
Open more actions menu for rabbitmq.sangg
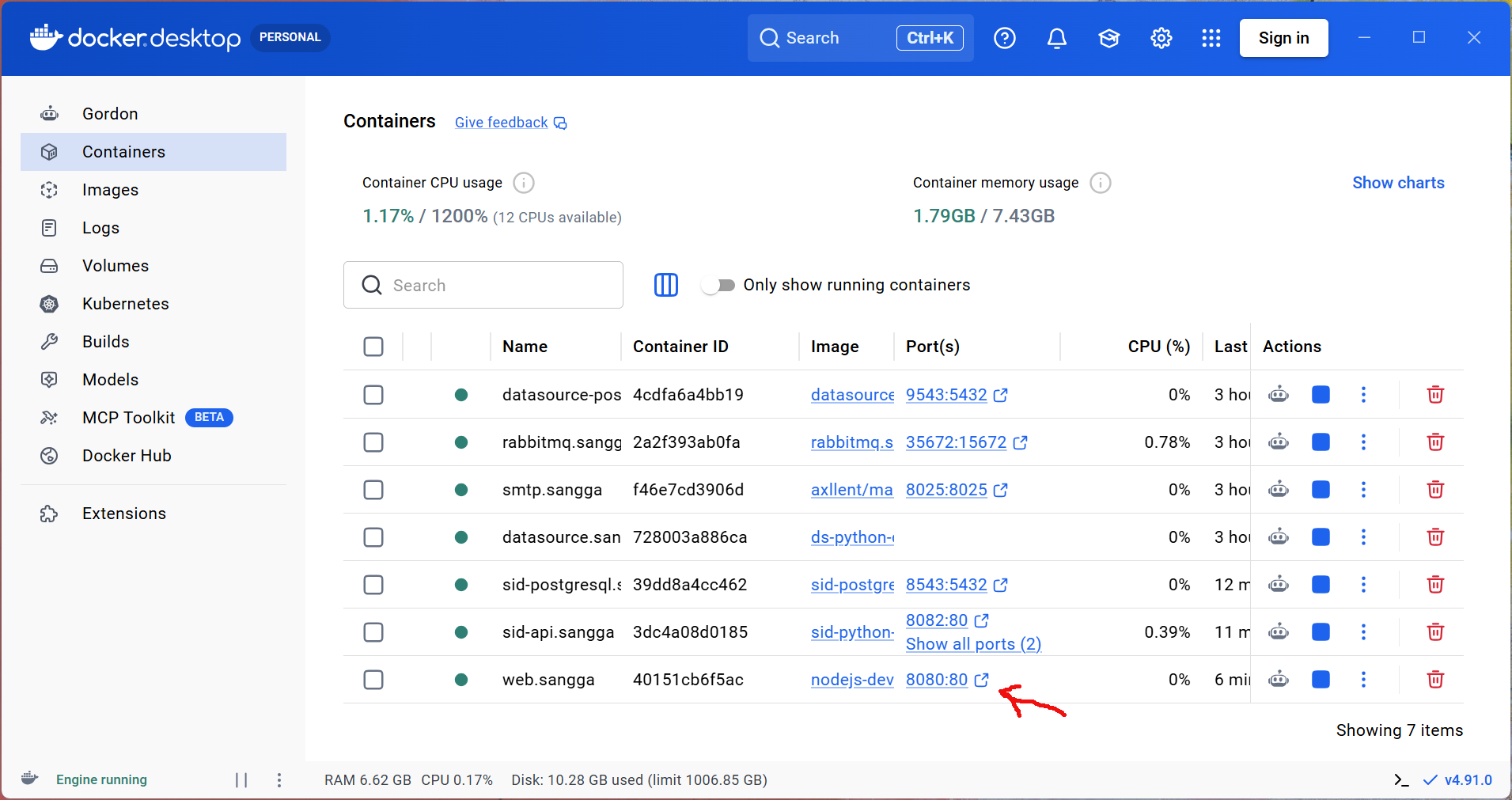pyautogui.click(x=1363, y=442)
